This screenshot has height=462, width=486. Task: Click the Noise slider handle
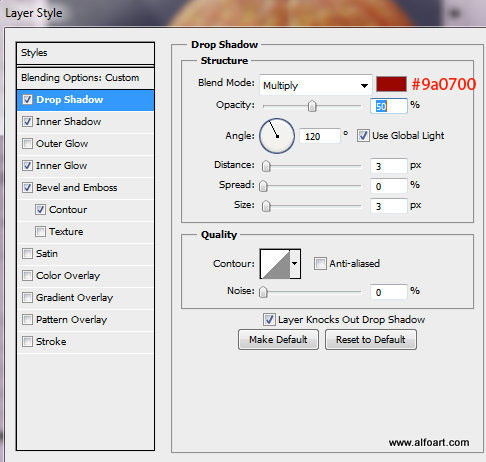coord(263,292)
